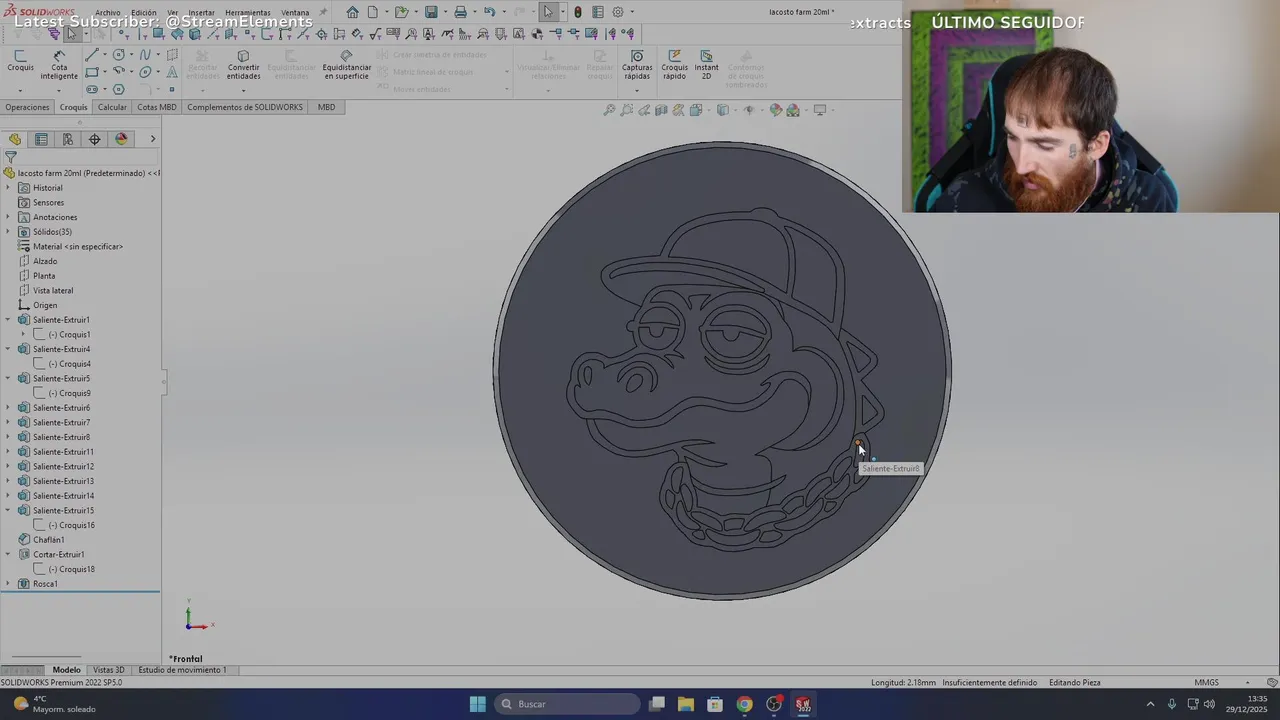Image resolution: width=1280 pixels, height=720 pixels.
Task: Expand the manager panel tabs arrow
Action: (153, 139)
